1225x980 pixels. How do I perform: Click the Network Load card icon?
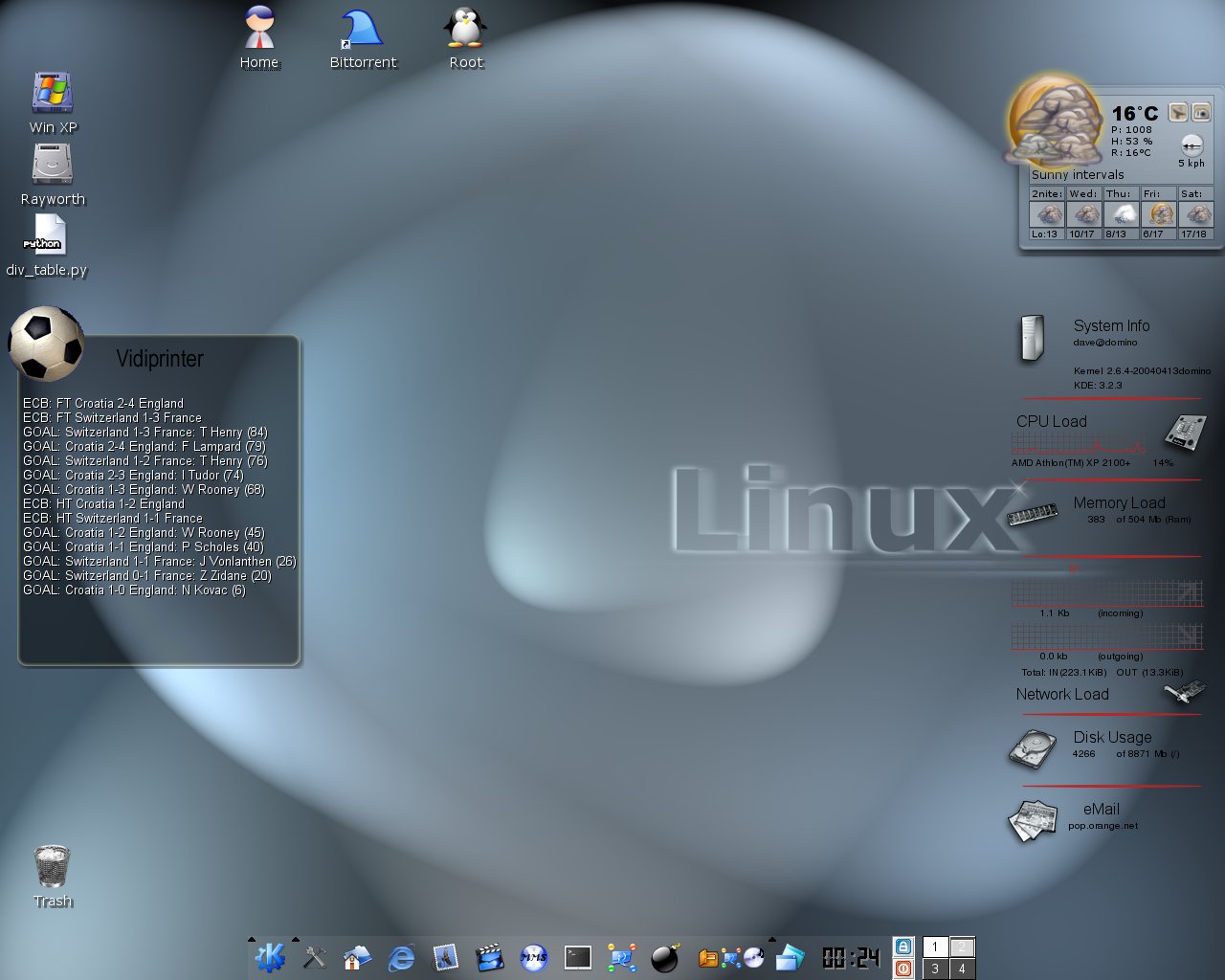[1184, 691]
